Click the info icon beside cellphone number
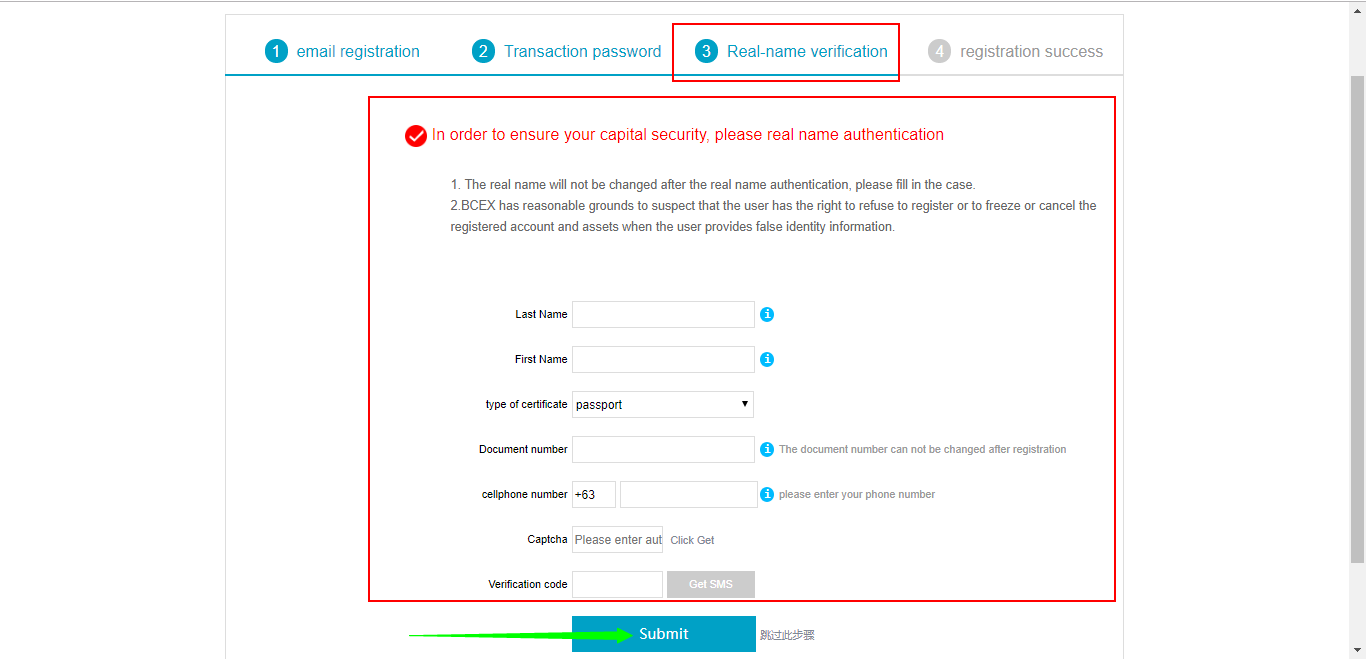This screenshot has width=1366, height=659. tap(767, 494)
